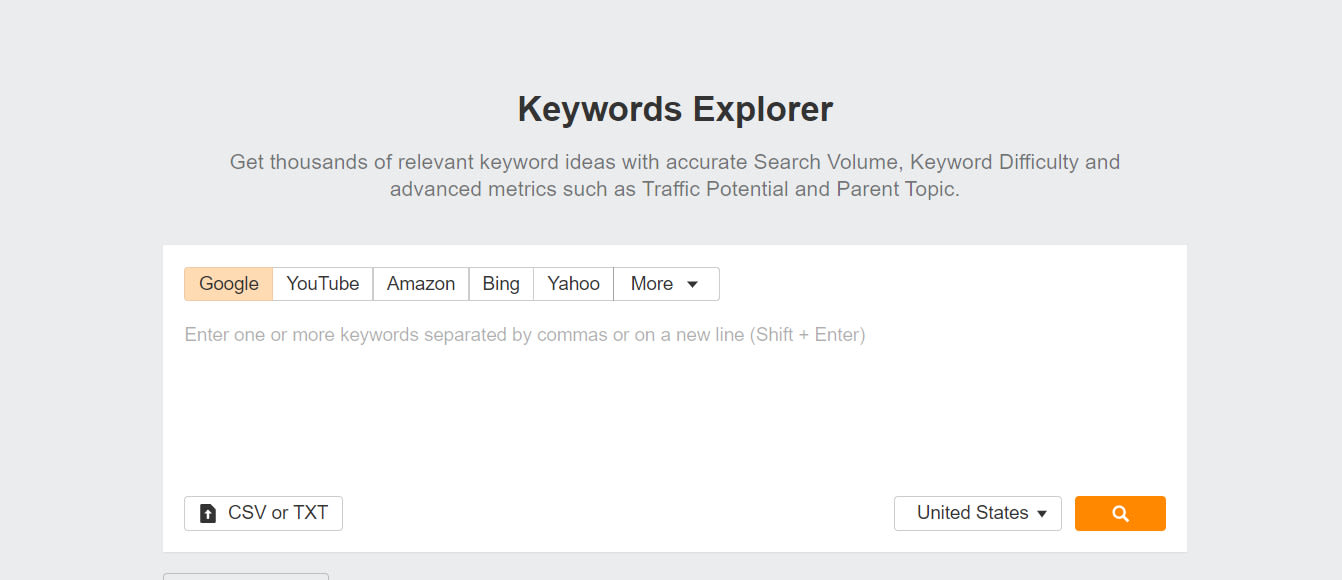The width and height of the screenshot is (1342, 580).
Task: Select the Google search engine tab
Action: pyautogui.click(x=228, y=284)
